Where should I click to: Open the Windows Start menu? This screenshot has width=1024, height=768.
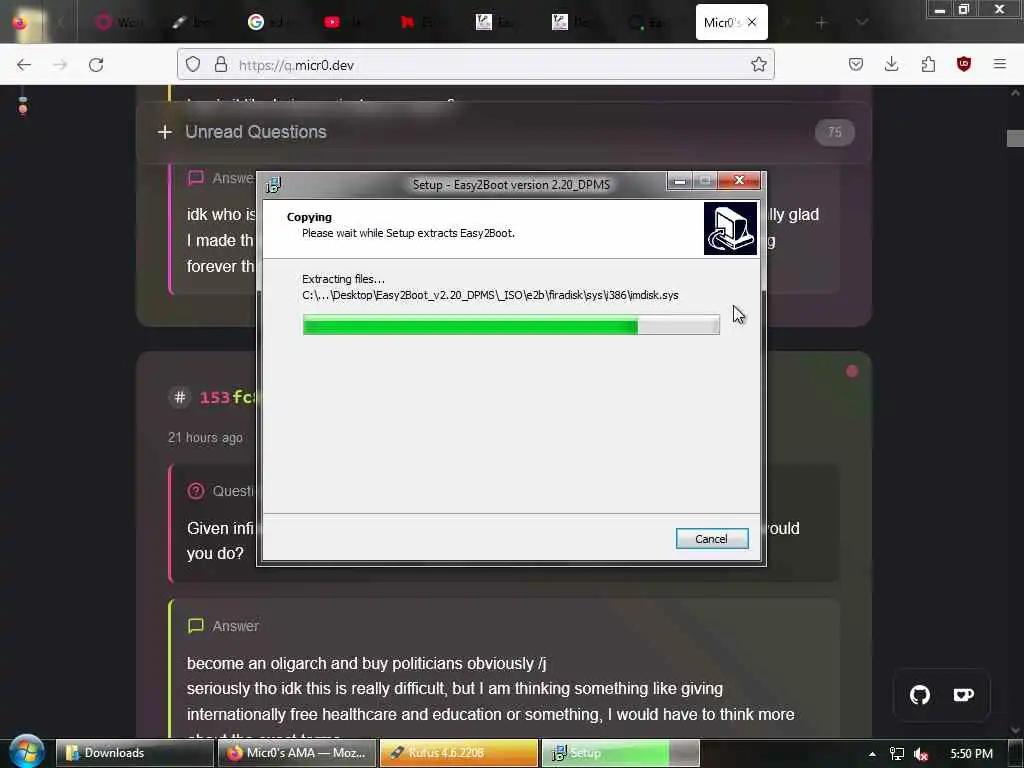pos(26,752)
